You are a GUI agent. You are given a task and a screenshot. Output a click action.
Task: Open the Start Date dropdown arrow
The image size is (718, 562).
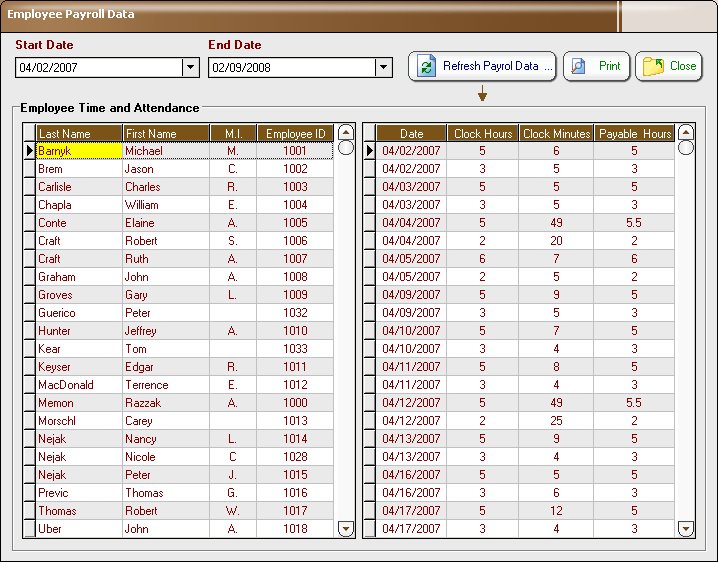tap(190, 68)
